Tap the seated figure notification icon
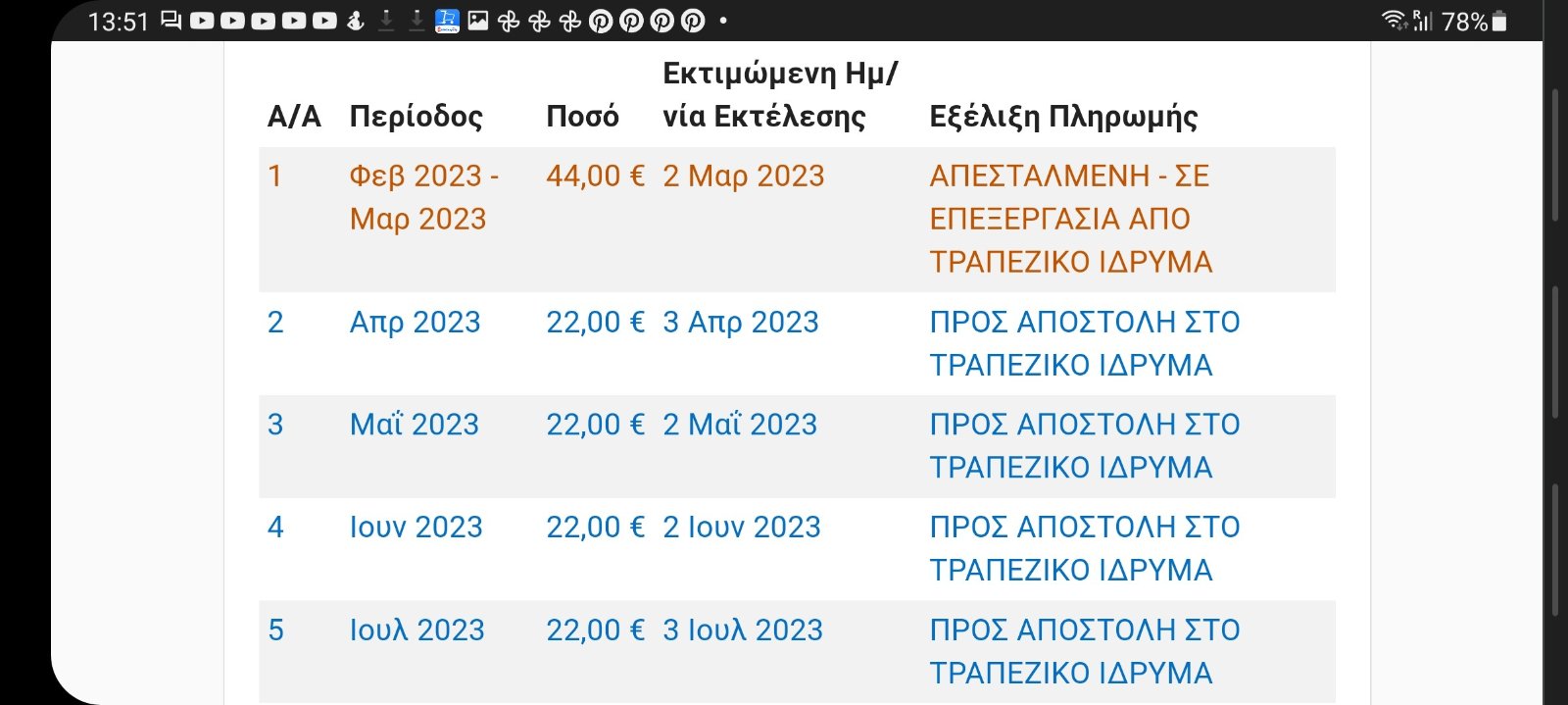 point(356,20)
